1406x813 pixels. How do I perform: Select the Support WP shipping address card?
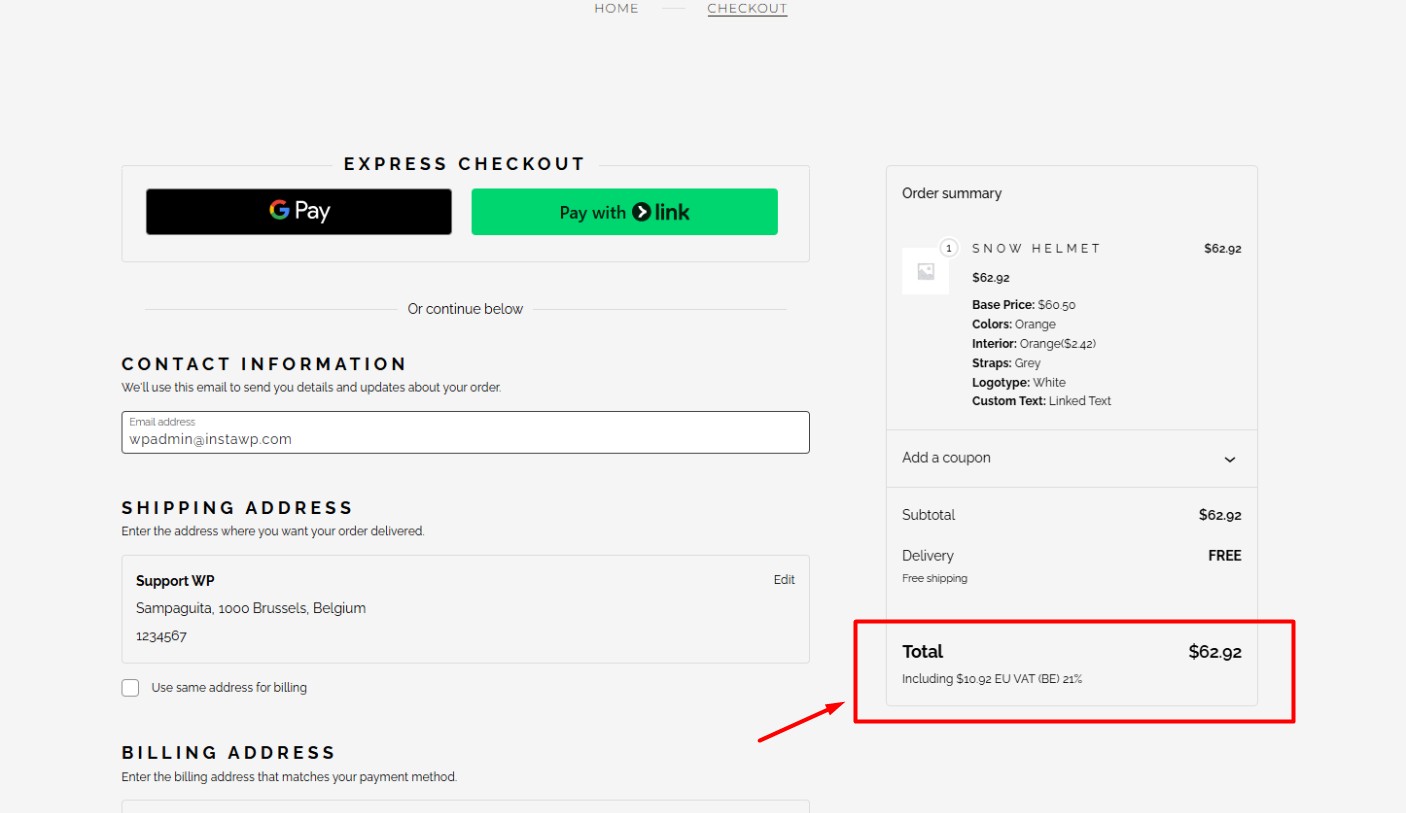click(465, 608)
